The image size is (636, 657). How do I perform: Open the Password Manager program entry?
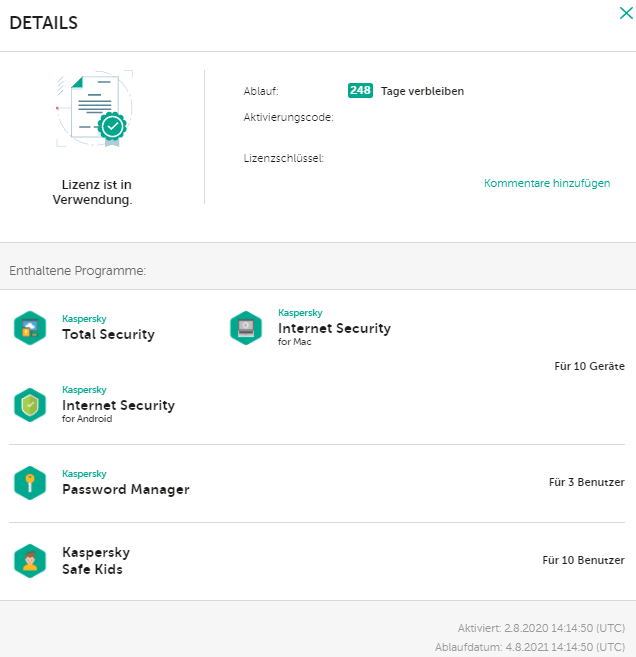(125, 489)
